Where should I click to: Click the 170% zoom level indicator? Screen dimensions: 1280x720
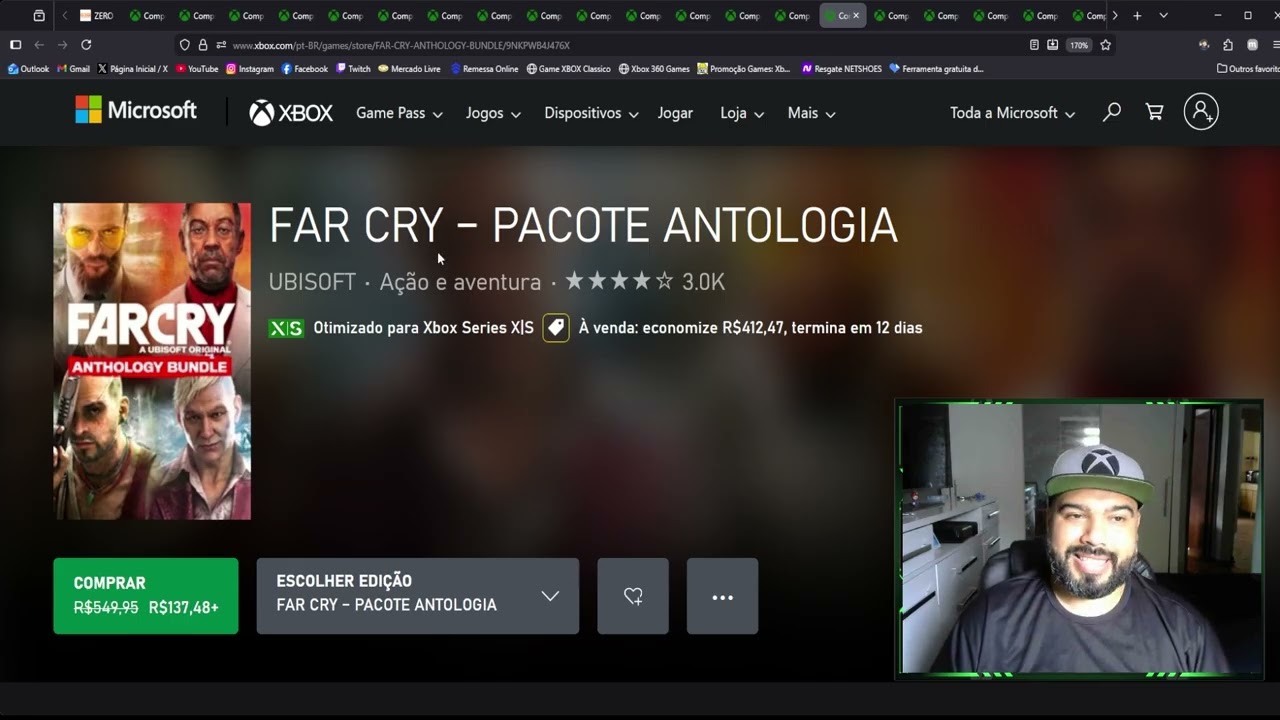(1078, 45)
